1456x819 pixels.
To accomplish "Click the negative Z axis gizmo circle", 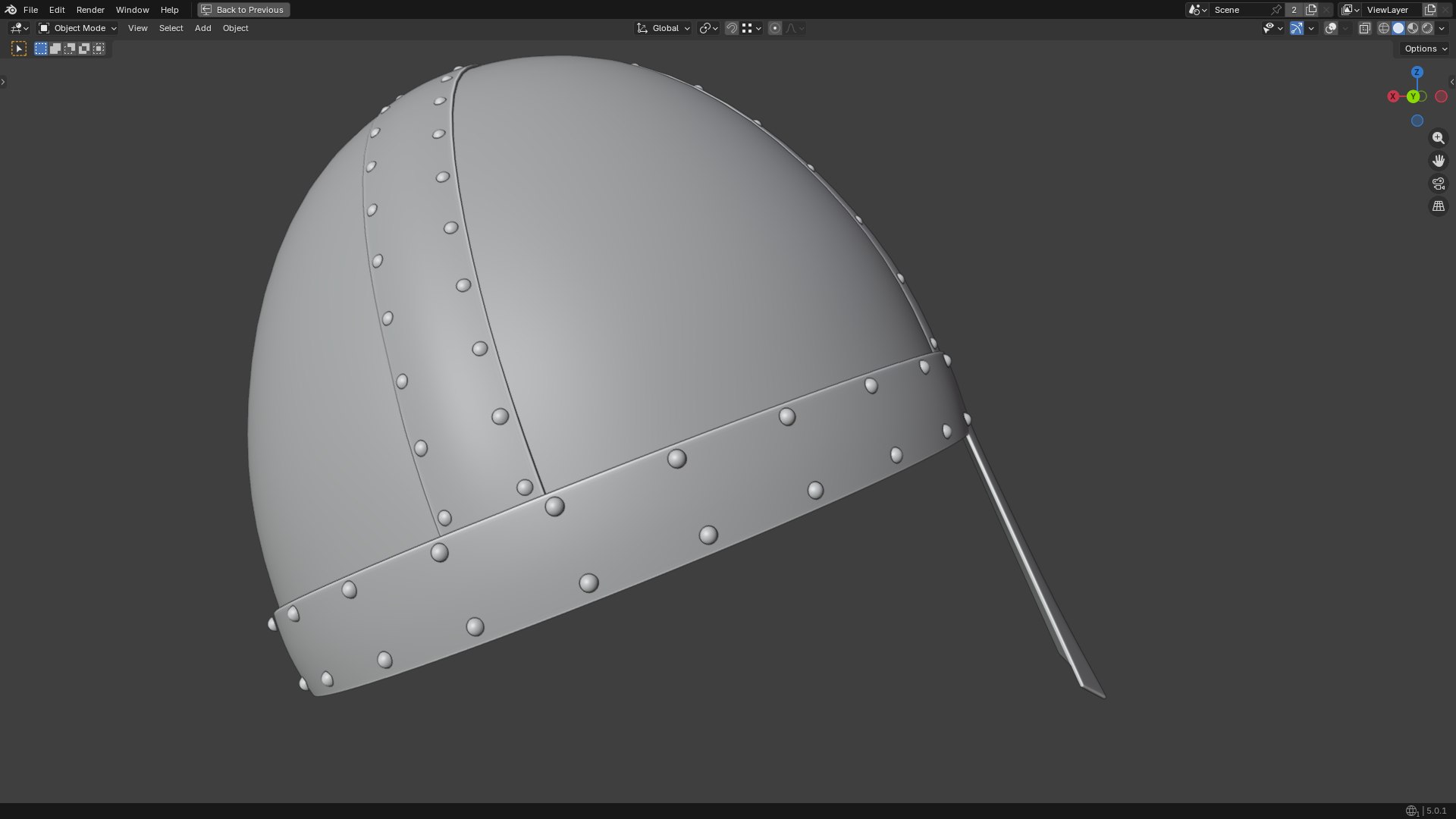I will coord(1417,121).
